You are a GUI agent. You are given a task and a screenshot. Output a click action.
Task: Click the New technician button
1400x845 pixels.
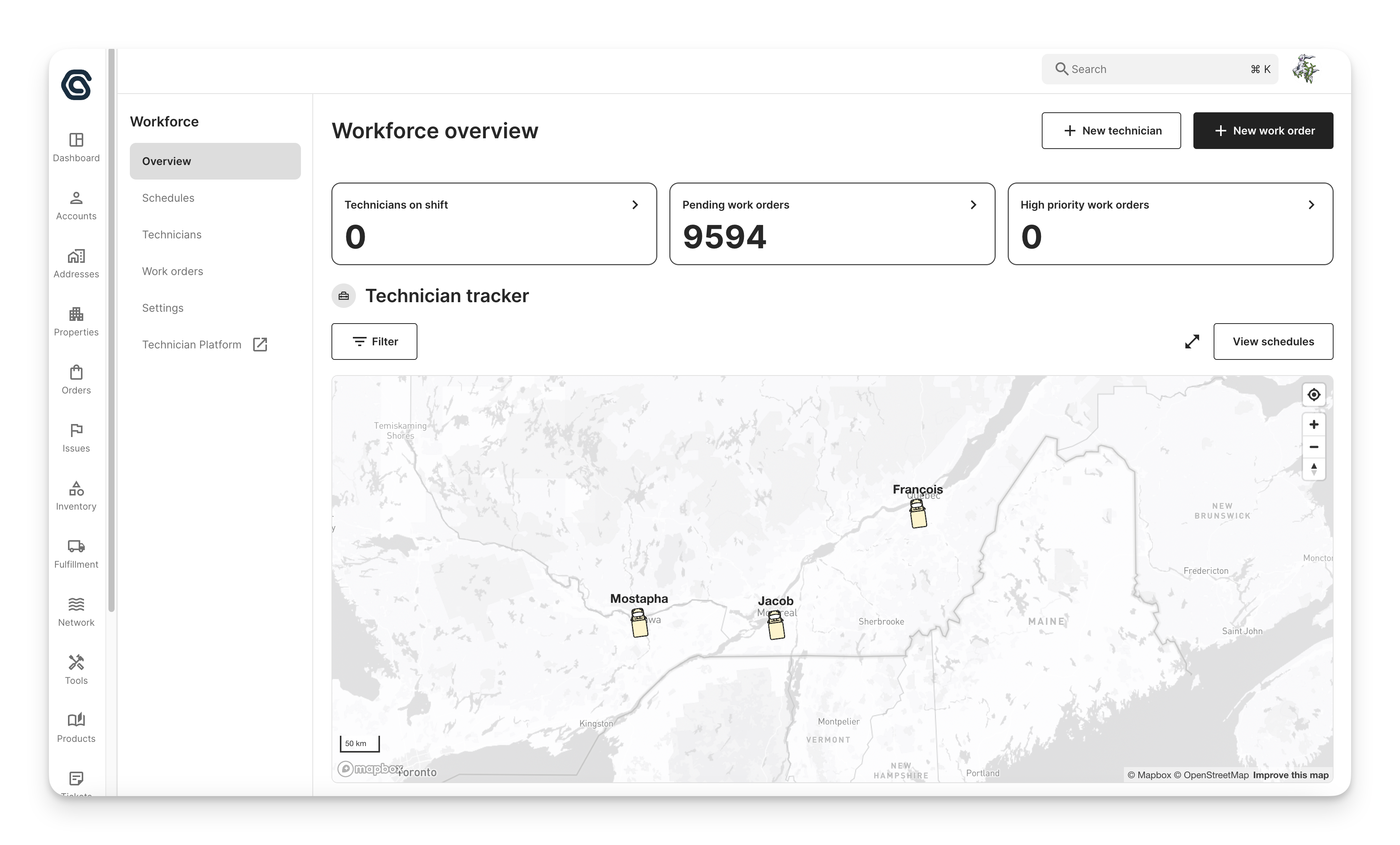tap(1111, 131)
